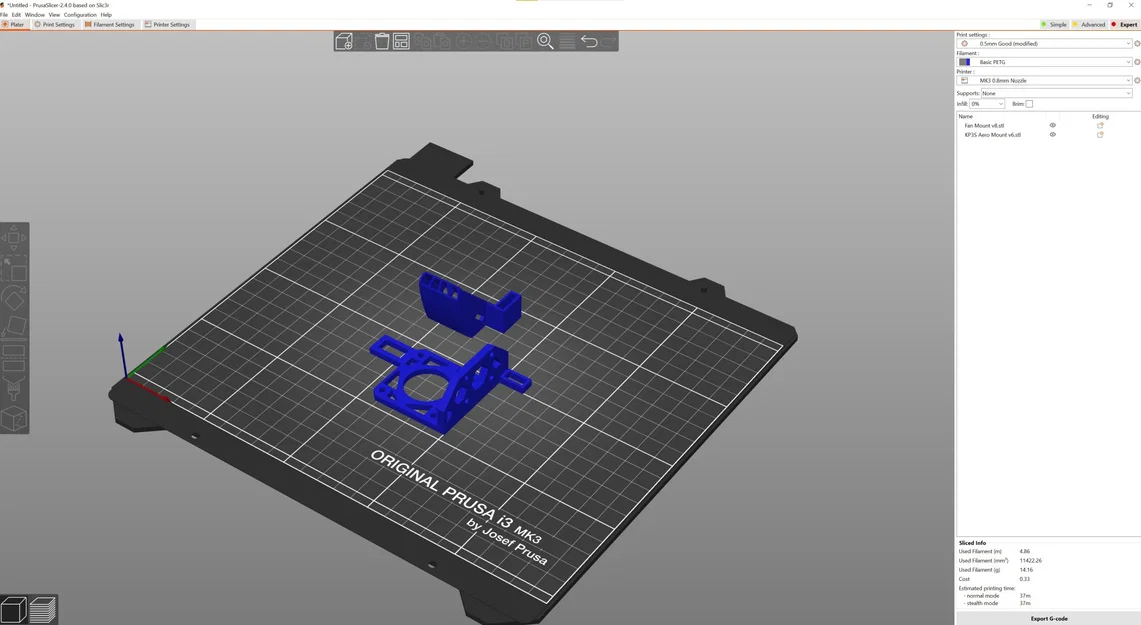Click the normal mode print time 37m
1141x625 pixels.
[1025, 596]
